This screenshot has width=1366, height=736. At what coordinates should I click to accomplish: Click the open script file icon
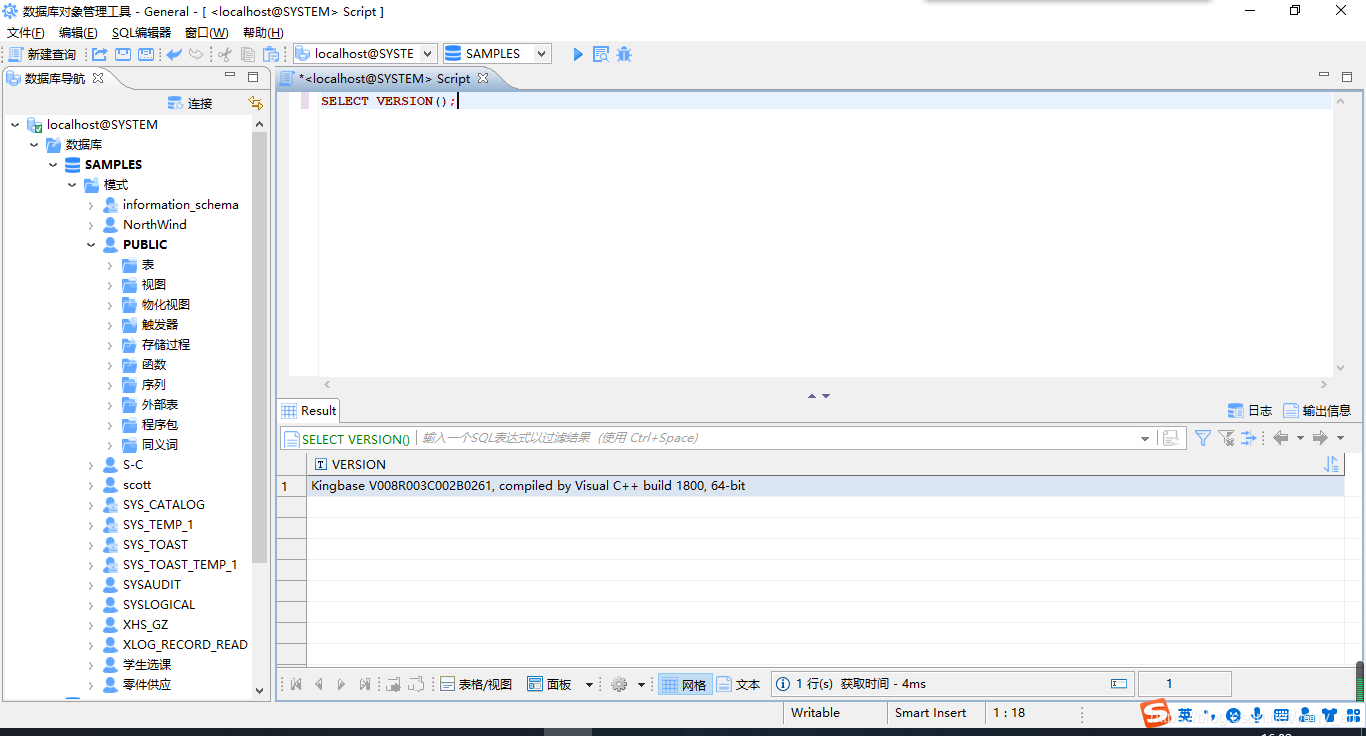100,54
